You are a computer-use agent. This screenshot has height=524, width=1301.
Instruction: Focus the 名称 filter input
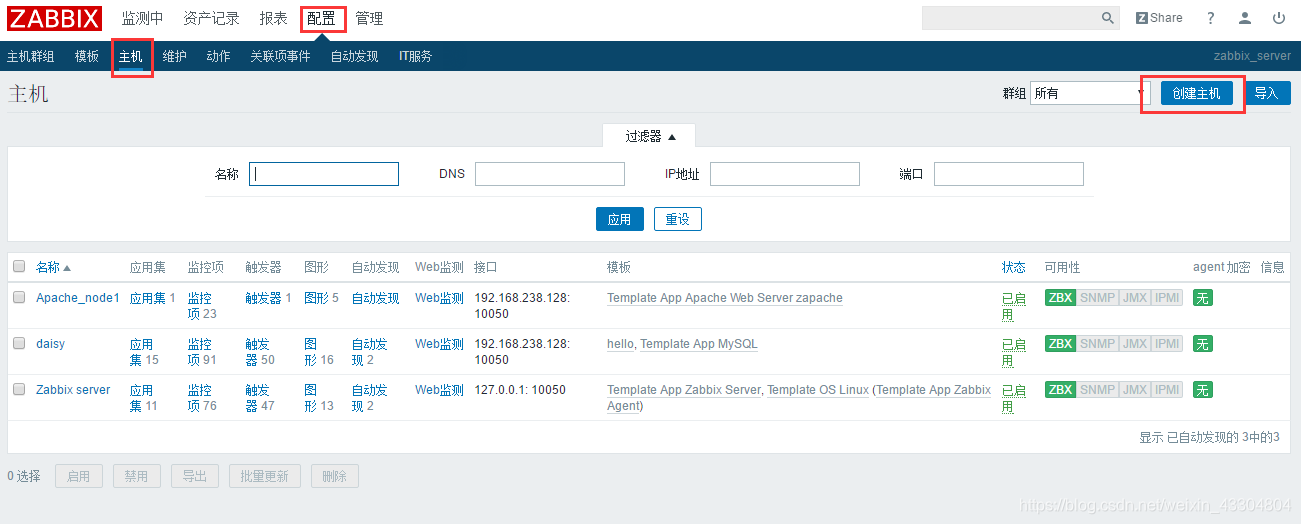pyautogui.click(x=324, y=174)
